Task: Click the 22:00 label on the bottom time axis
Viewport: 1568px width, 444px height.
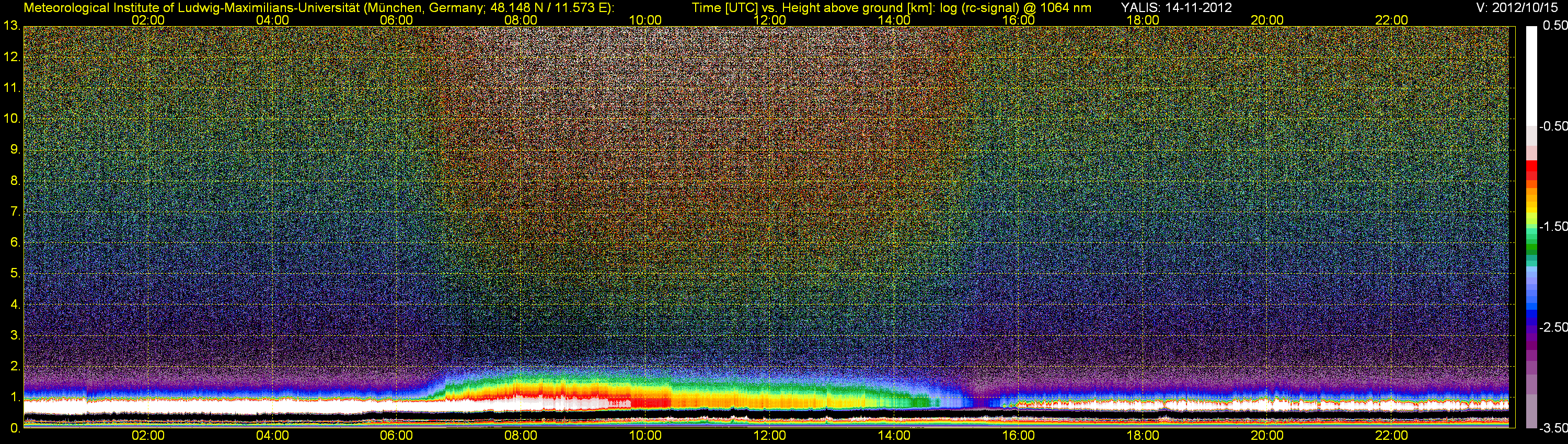Action: pyautogui.click(x=1391, y=436)
